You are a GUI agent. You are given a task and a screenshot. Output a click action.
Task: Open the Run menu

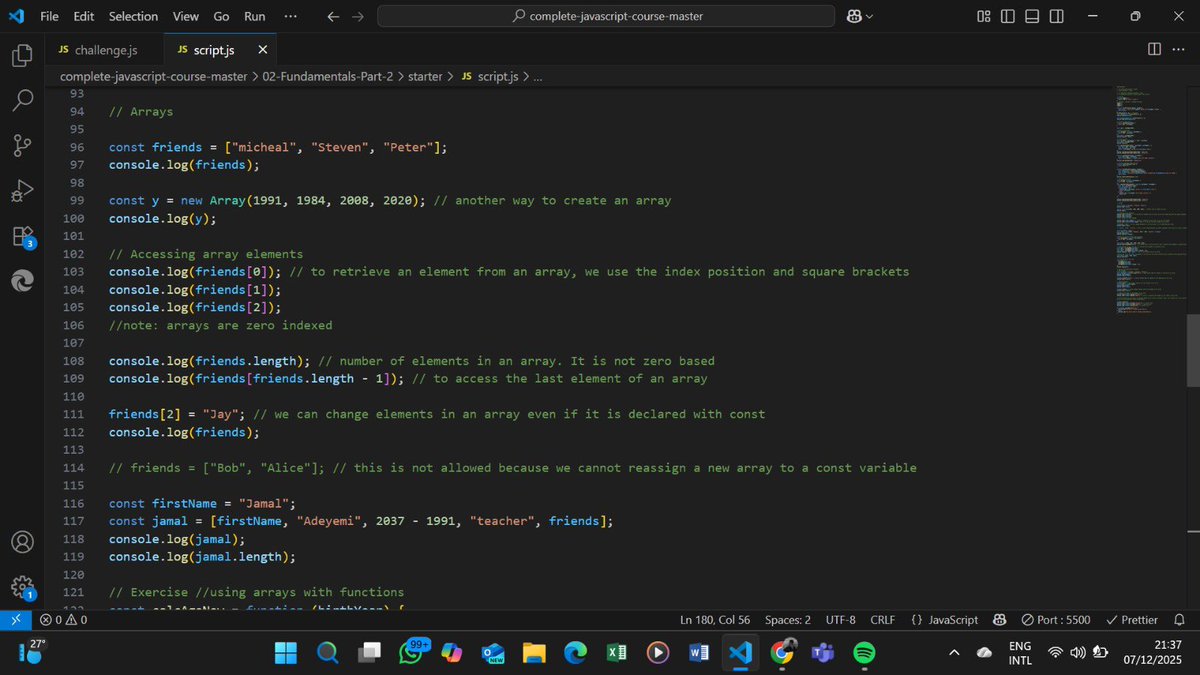(255, 16)
